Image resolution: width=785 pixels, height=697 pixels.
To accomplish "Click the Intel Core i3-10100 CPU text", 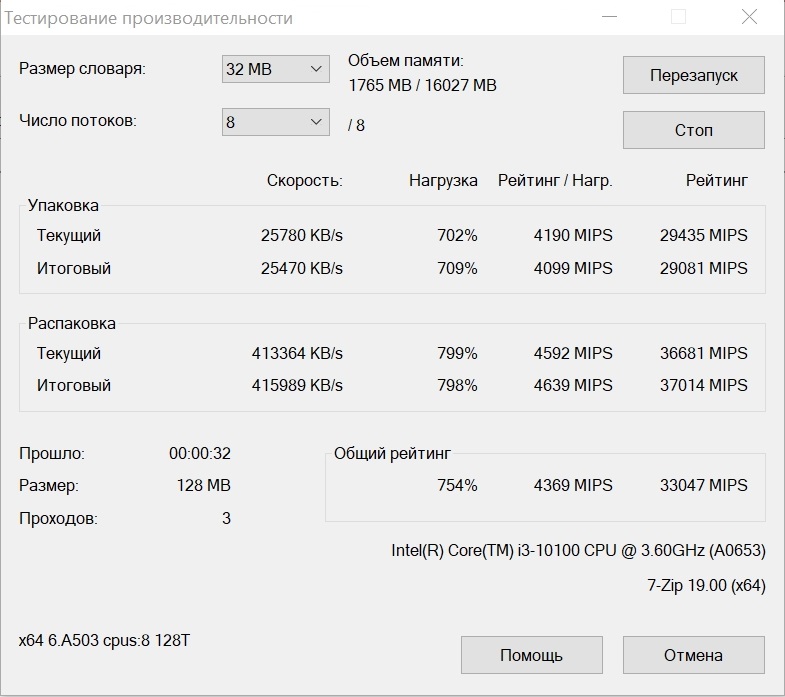I will click(x=578, y=550).
